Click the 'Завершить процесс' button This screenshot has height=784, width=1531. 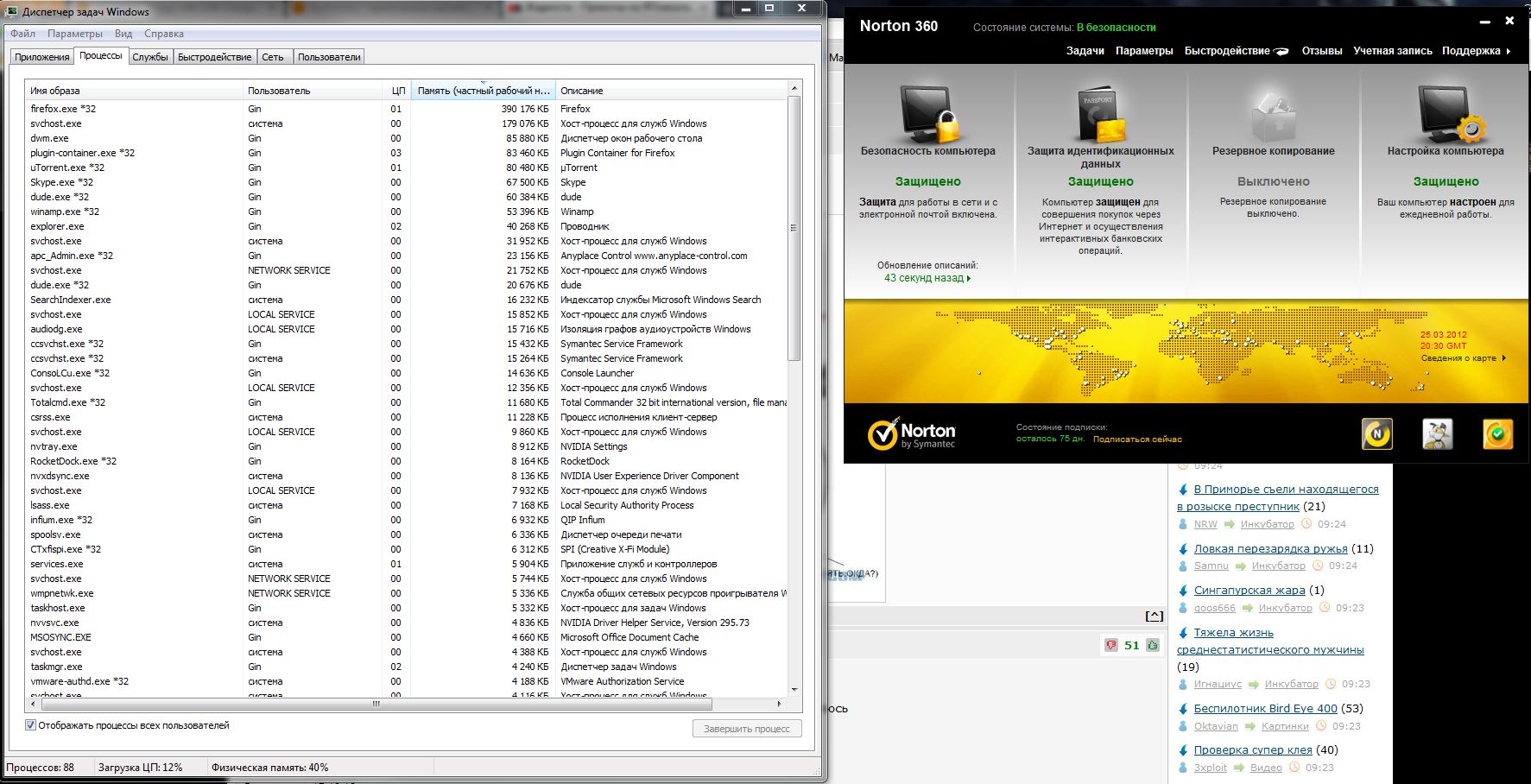click(747, 729)
